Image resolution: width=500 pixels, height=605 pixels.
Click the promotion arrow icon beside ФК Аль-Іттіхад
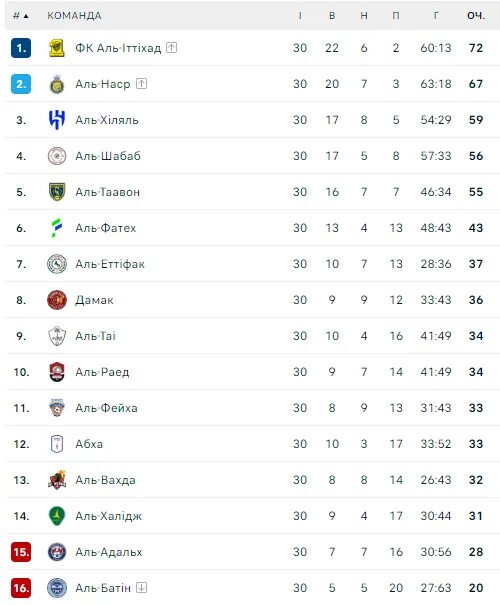pyautogui.click(x=171, y=48)
